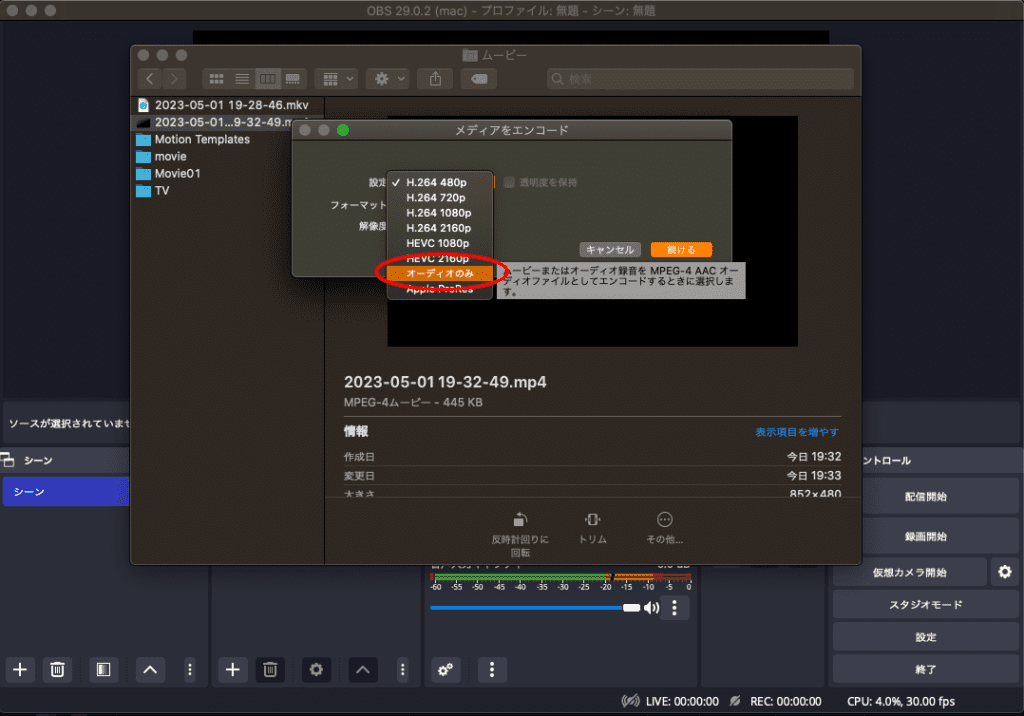The height and width of the screenshot is (716, 1024).
Task: Go forward in Finder window
Action: pos(174,79)
